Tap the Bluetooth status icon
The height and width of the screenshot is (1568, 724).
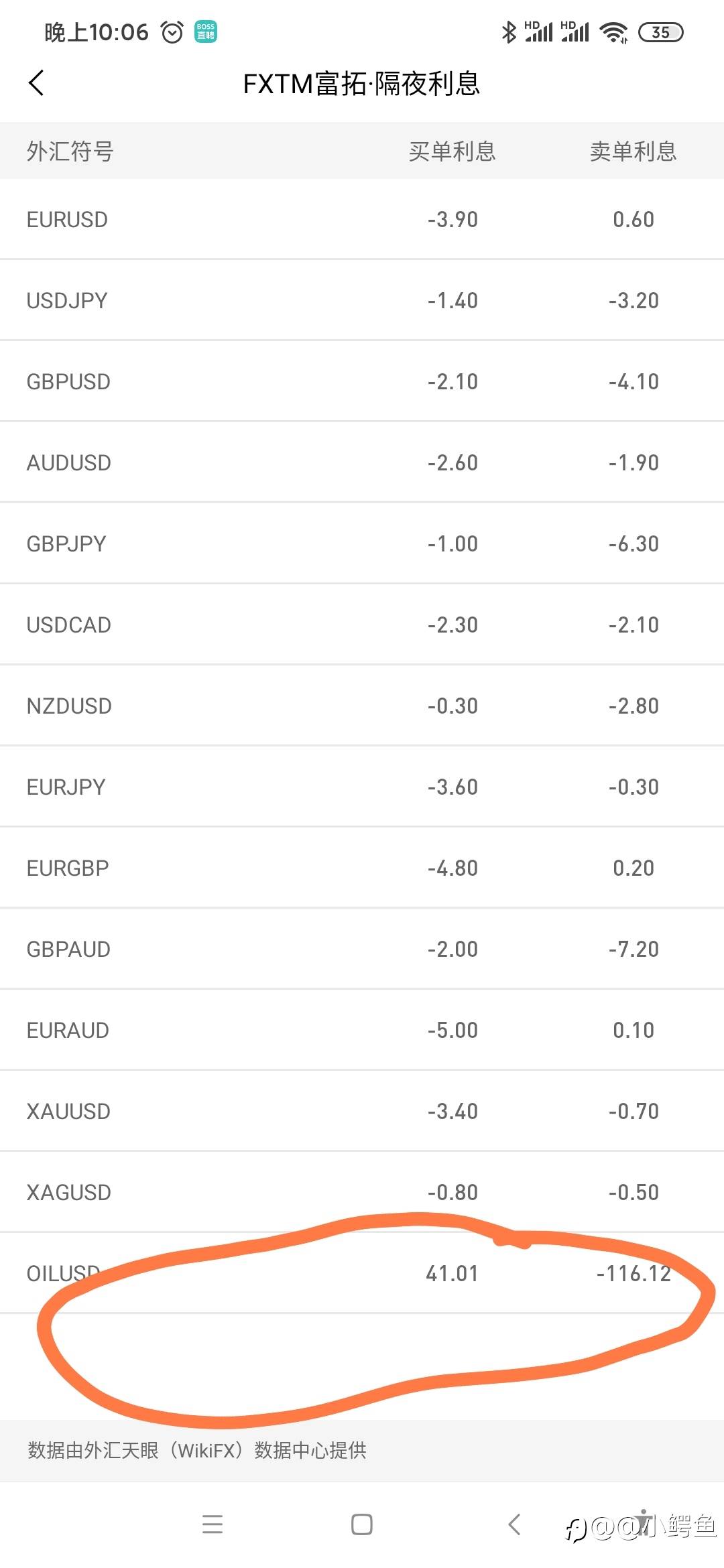click(509, 32)
